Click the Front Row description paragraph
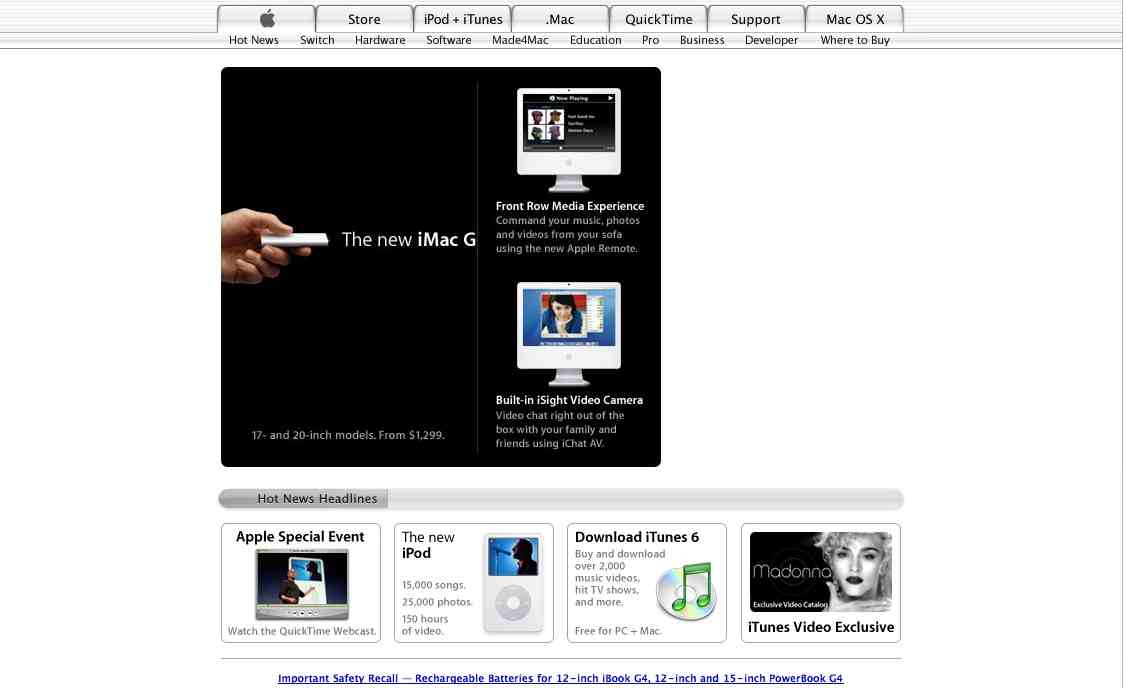 (x=567, y=234)
